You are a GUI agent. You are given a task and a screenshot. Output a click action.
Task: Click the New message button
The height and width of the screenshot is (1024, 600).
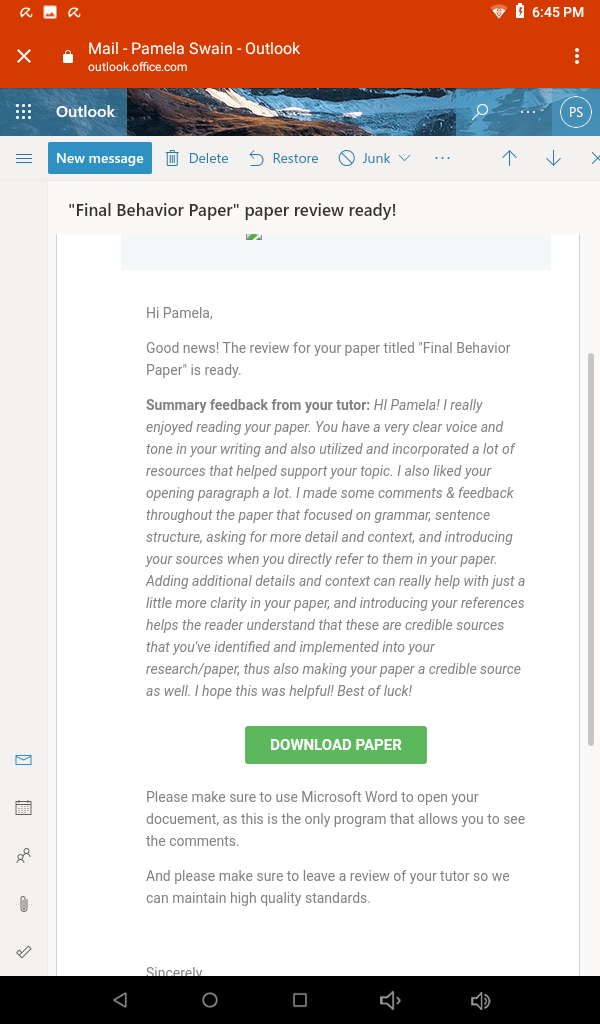(100, 158)
